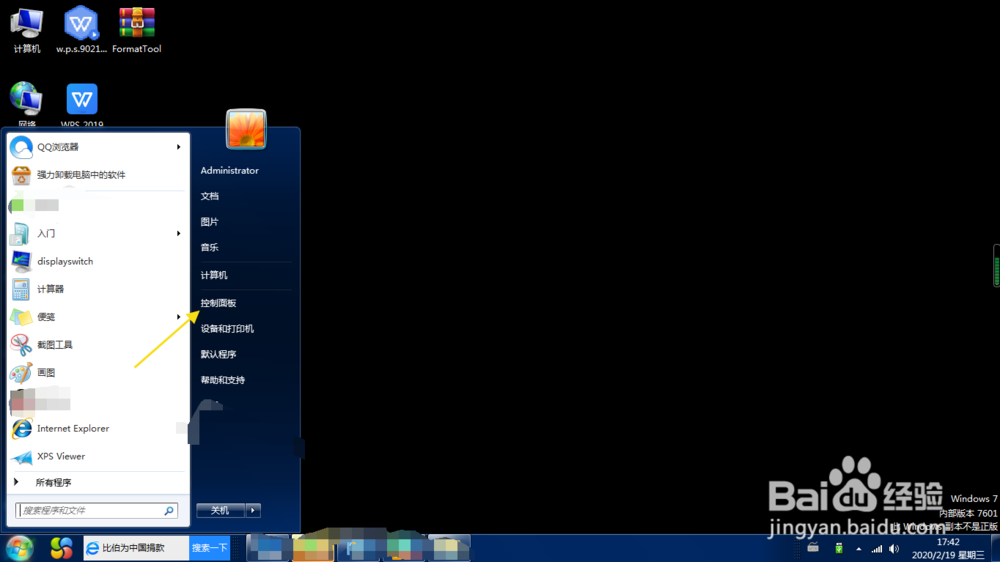The width and height of the screenshot is (1000, 562).
Task: Open the volume speaker tray icon
Action: pos(894,549)
